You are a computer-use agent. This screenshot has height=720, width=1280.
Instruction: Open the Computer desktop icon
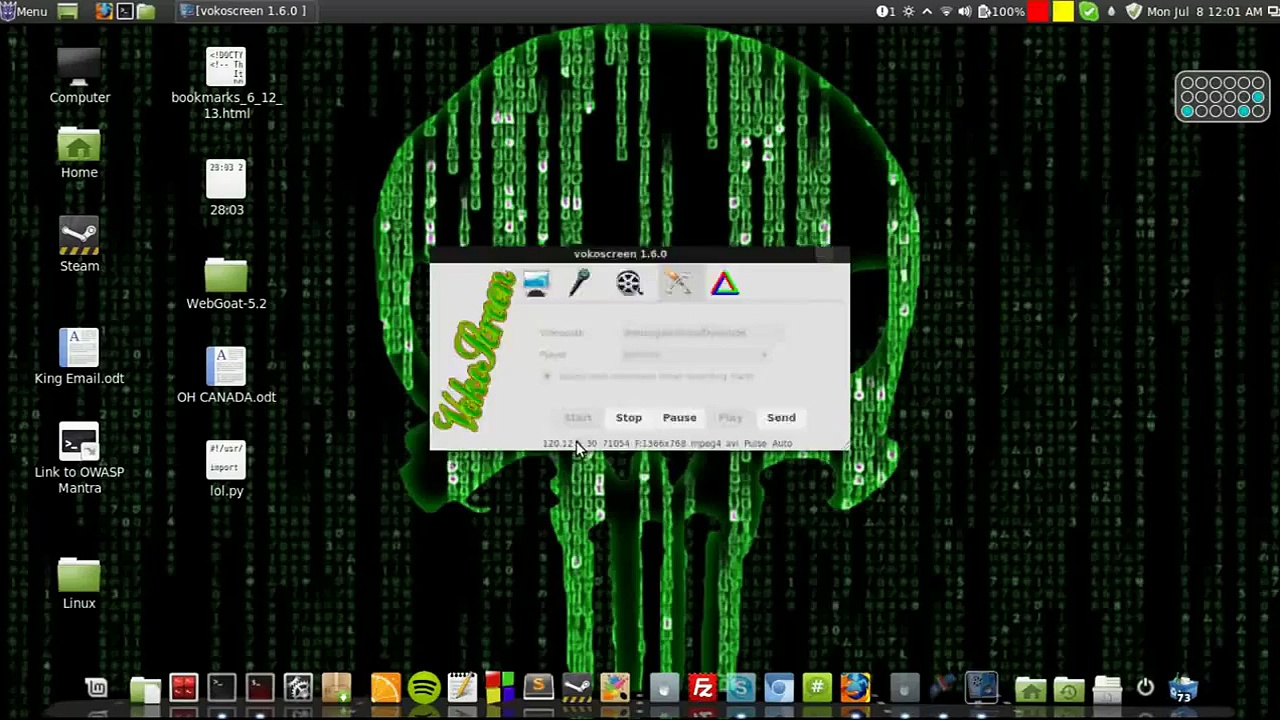pos(79,77)
